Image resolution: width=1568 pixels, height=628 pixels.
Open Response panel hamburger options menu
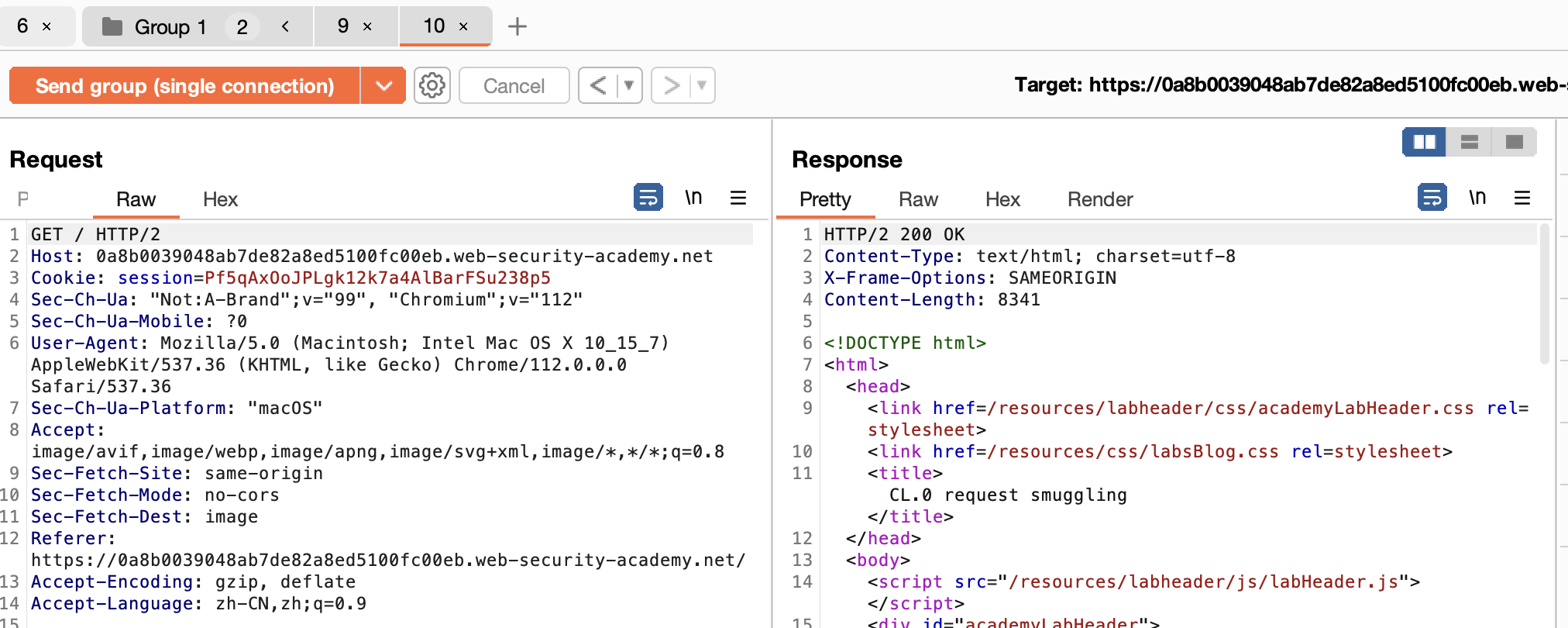pos(1522,198)
